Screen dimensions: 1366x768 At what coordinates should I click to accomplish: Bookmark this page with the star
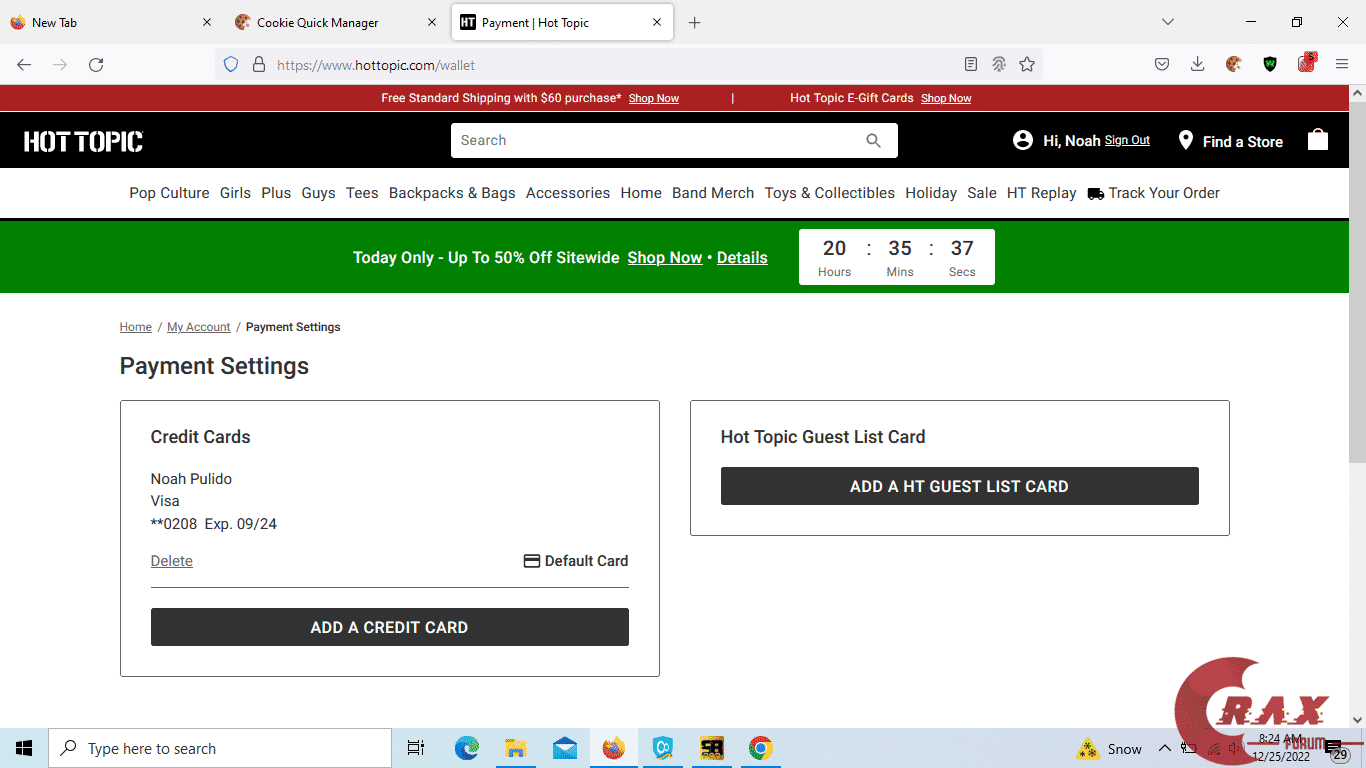1027,65
